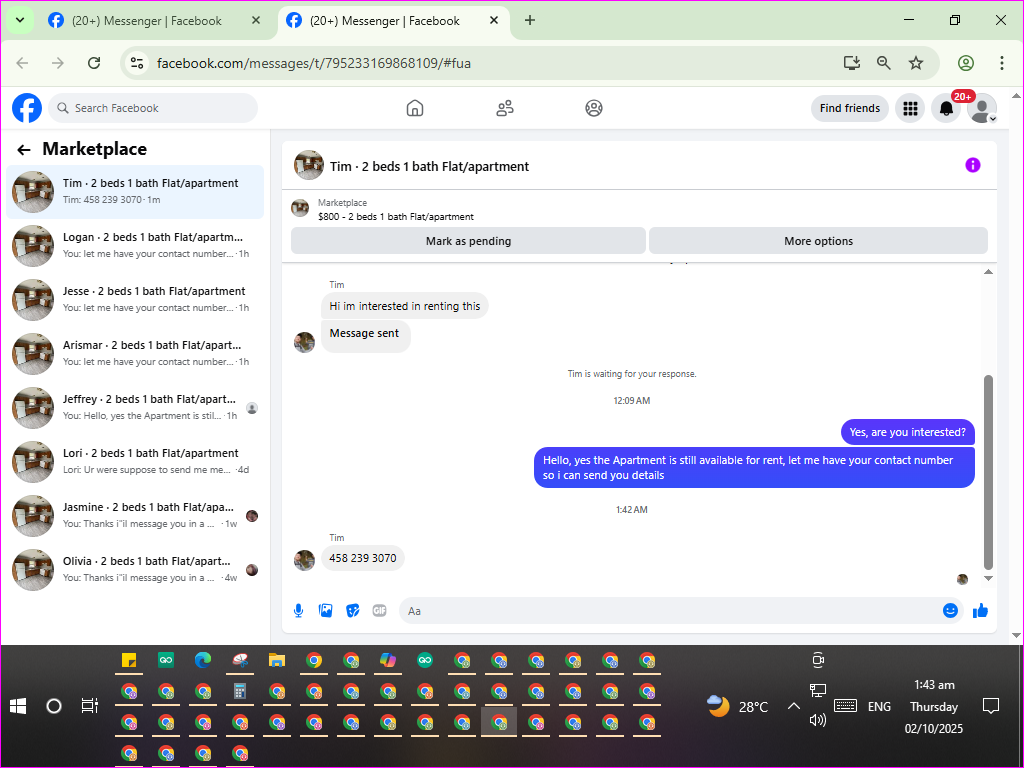Close the first Messenger tab
Viewport: 1024px width, 768px height.
point(256,20)
